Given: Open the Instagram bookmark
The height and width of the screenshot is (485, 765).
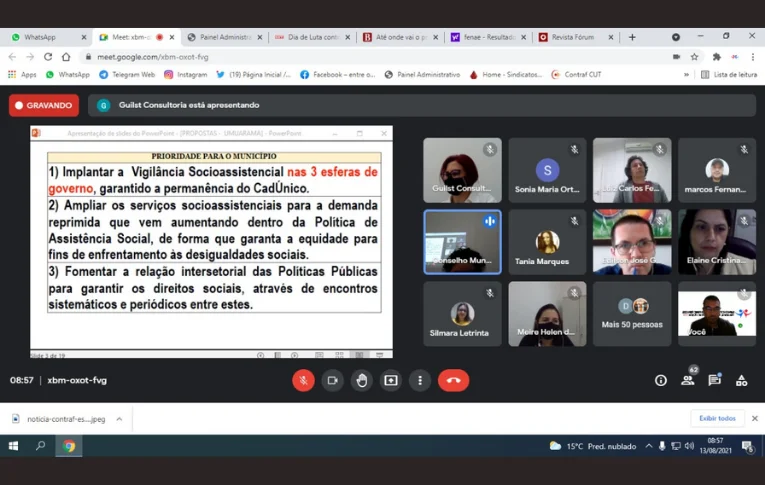Looking at the screenshot, I should (185, 75).
